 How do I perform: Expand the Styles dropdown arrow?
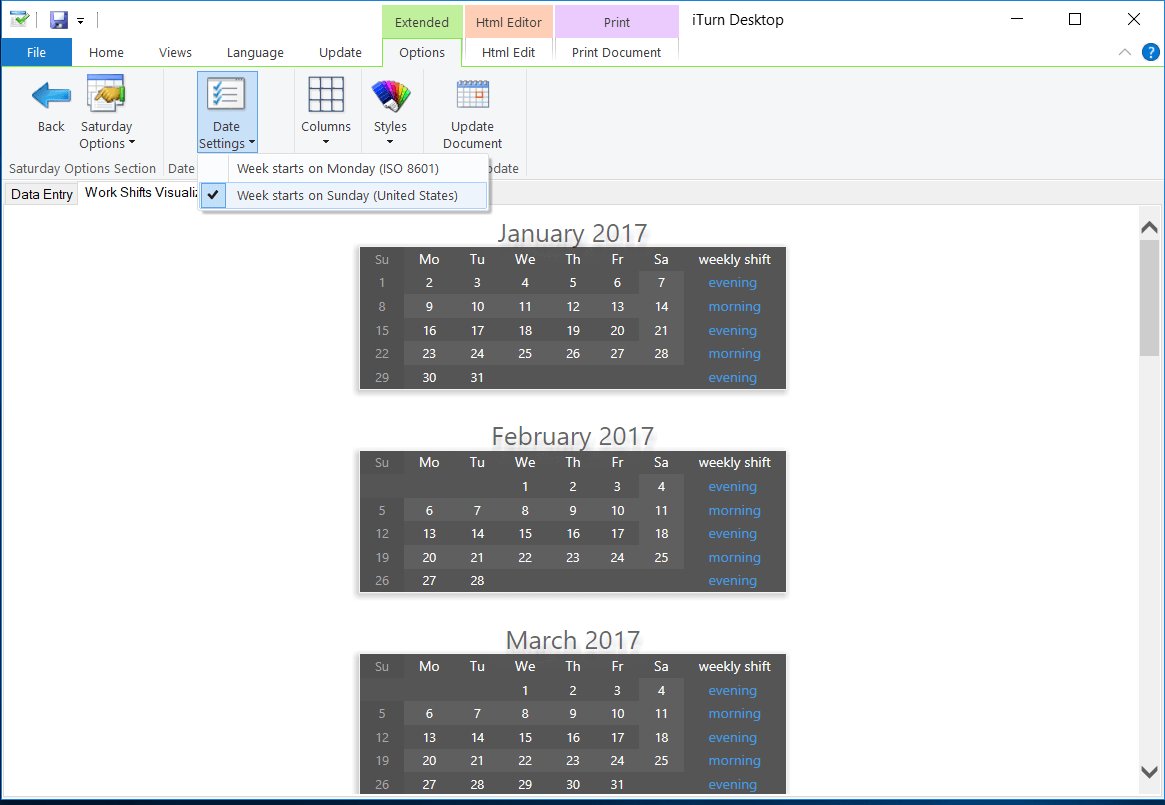coord(390,142)
